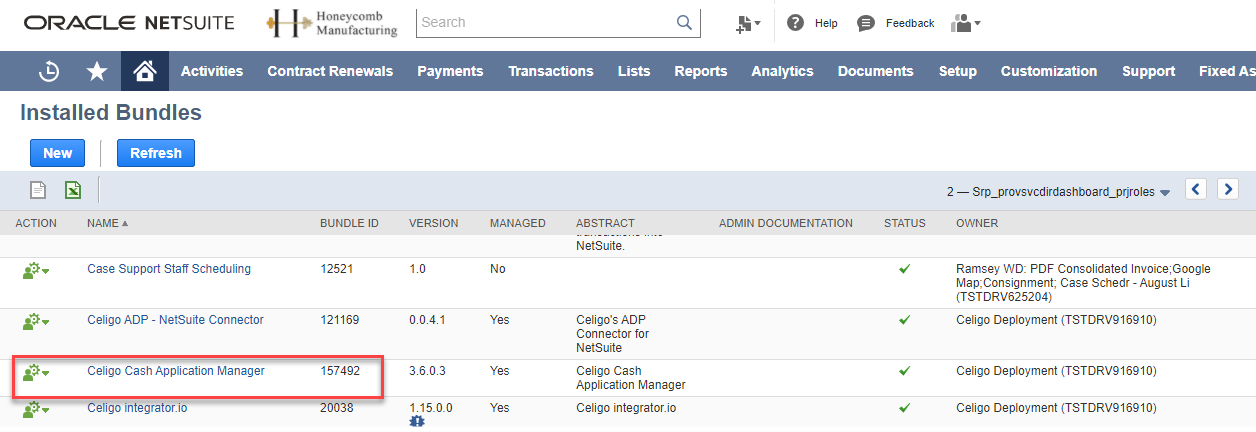
Task: Select bundle ID 12521 cell
Action: coord(336,269)
